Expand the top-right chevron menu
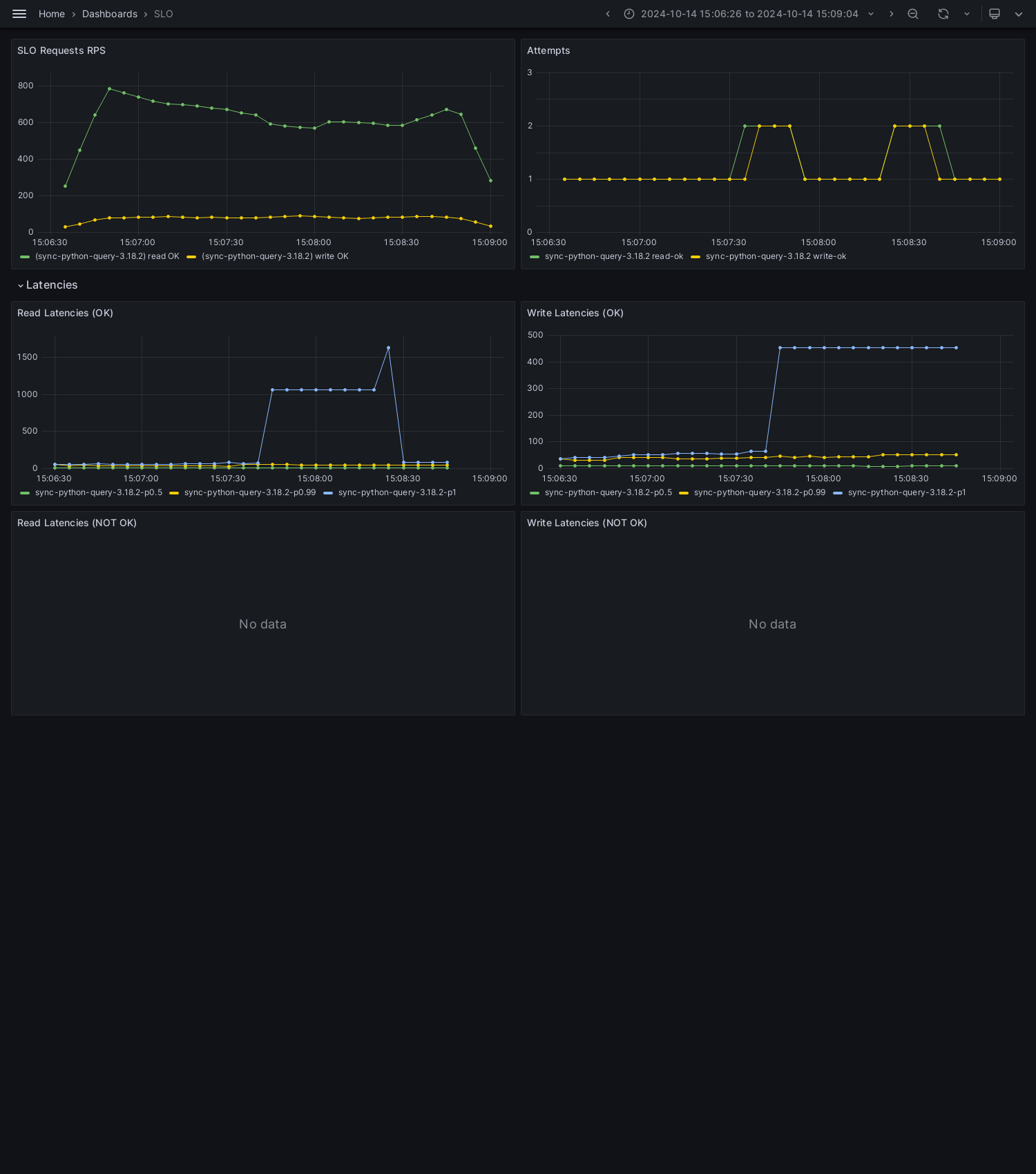1036x1174 pixels. pos(1019,14)
